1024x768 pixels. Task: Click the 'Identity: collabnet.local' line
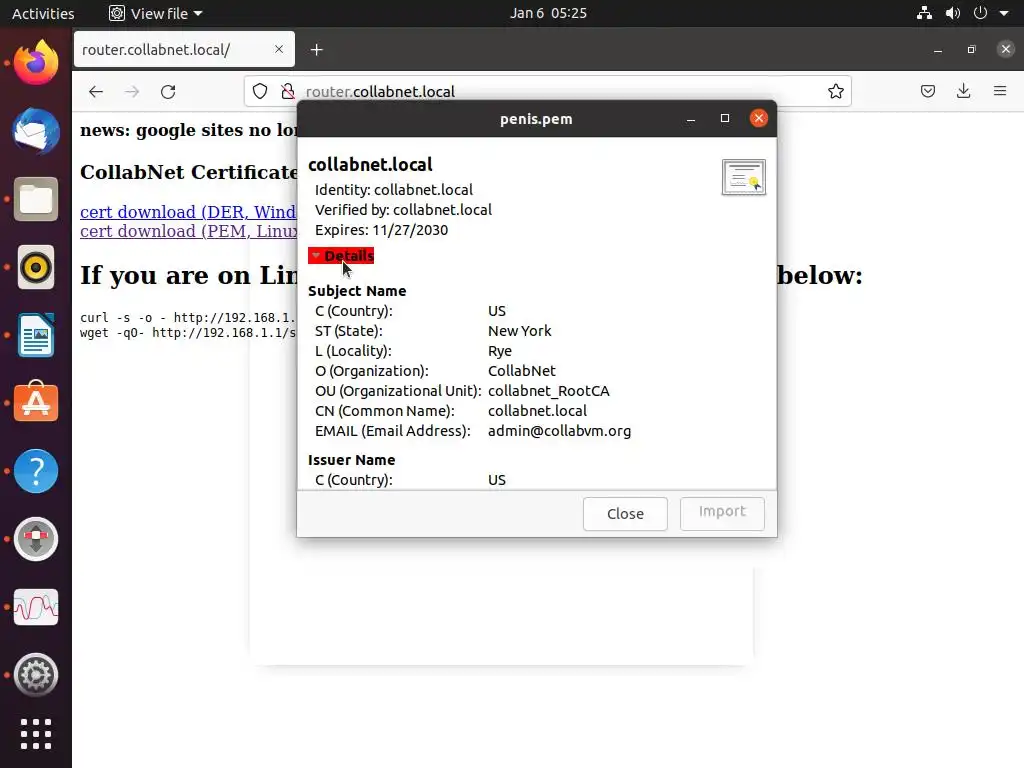pos(394,190)
